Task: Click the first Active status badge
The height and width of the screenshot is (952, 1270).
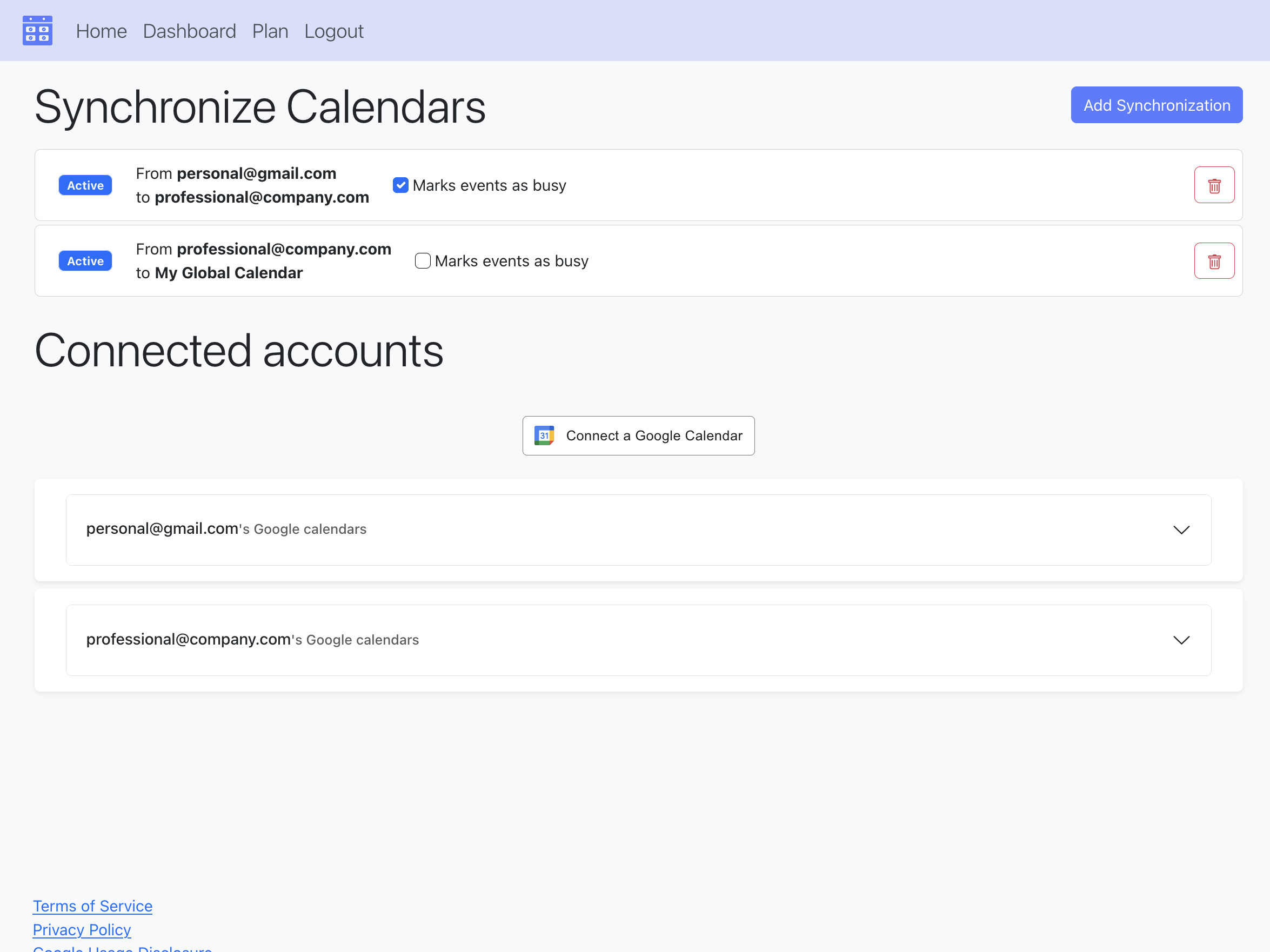Action: (x=85, y=185)
